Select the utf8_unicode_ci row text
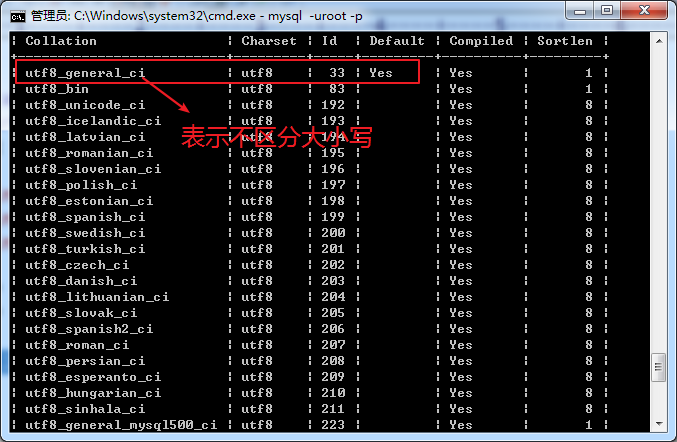Image resolution: width=677 pixels, height=442 pixels. 85,105
